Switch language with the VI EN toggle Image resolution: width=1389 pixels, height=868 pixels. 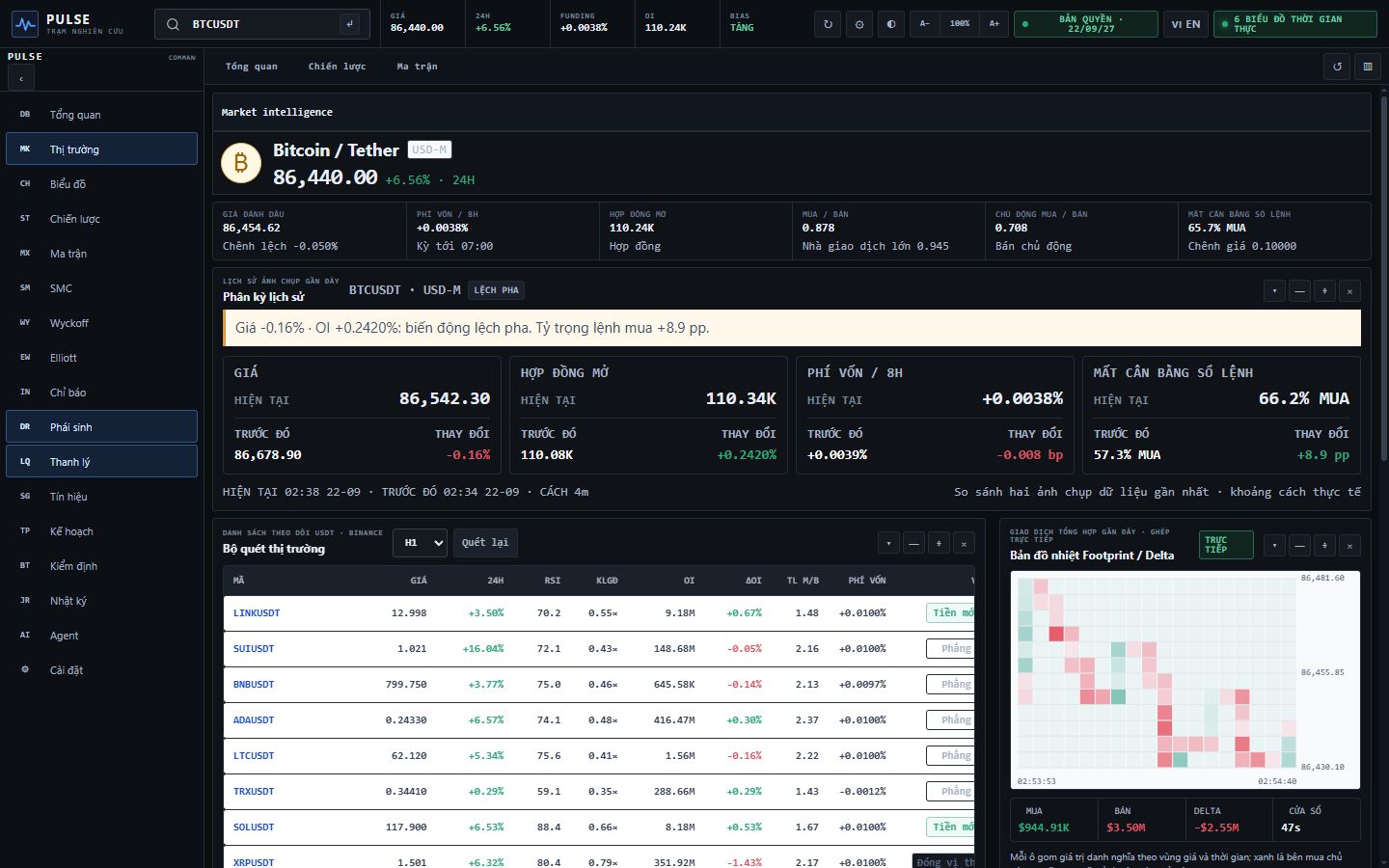coord(1185,24)
